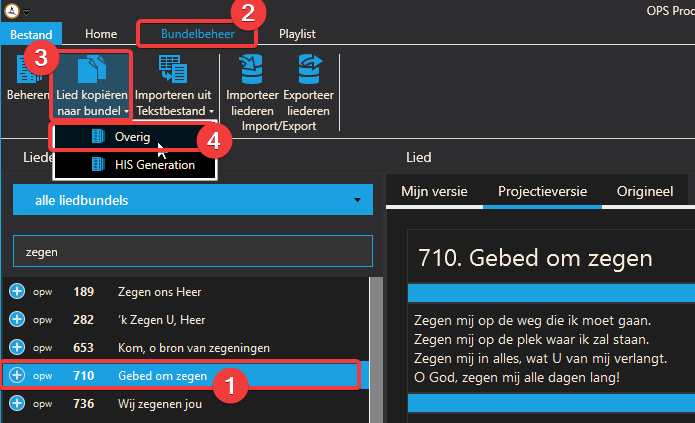Select song title Wij zegenen jou
The image size is (695, 423).
(x=160, y=404)
